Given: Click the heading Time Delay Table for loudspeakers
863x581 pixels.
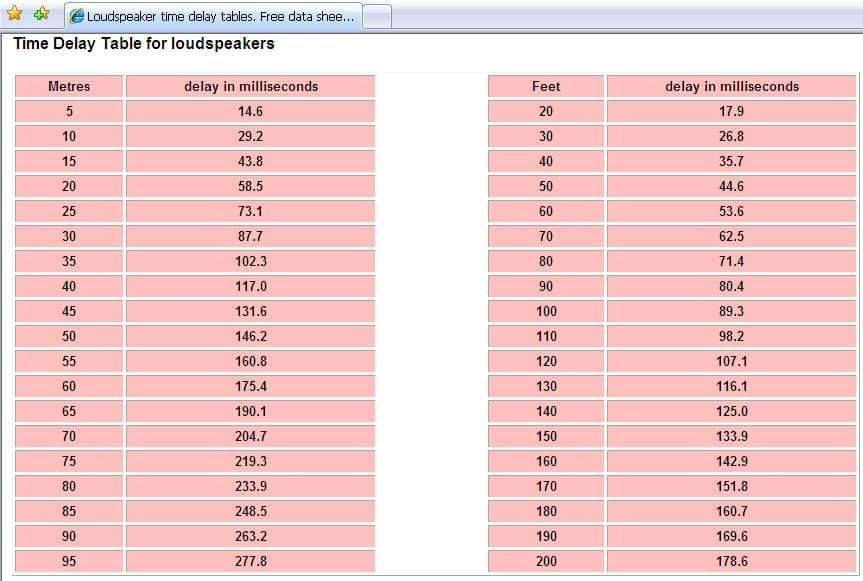Looking at the screenshot, I should (x=144, y=43).
